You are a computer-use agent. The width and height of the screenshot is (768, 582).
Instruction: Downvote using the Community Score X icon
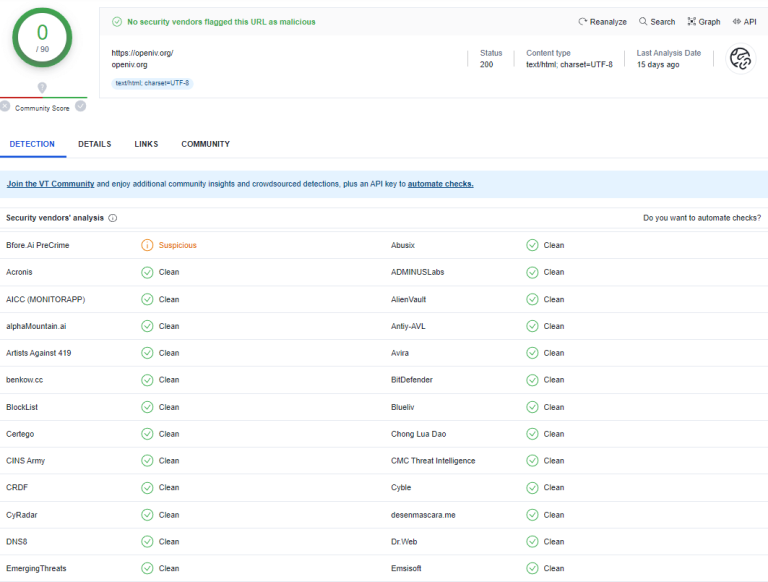tap(5, 106)
